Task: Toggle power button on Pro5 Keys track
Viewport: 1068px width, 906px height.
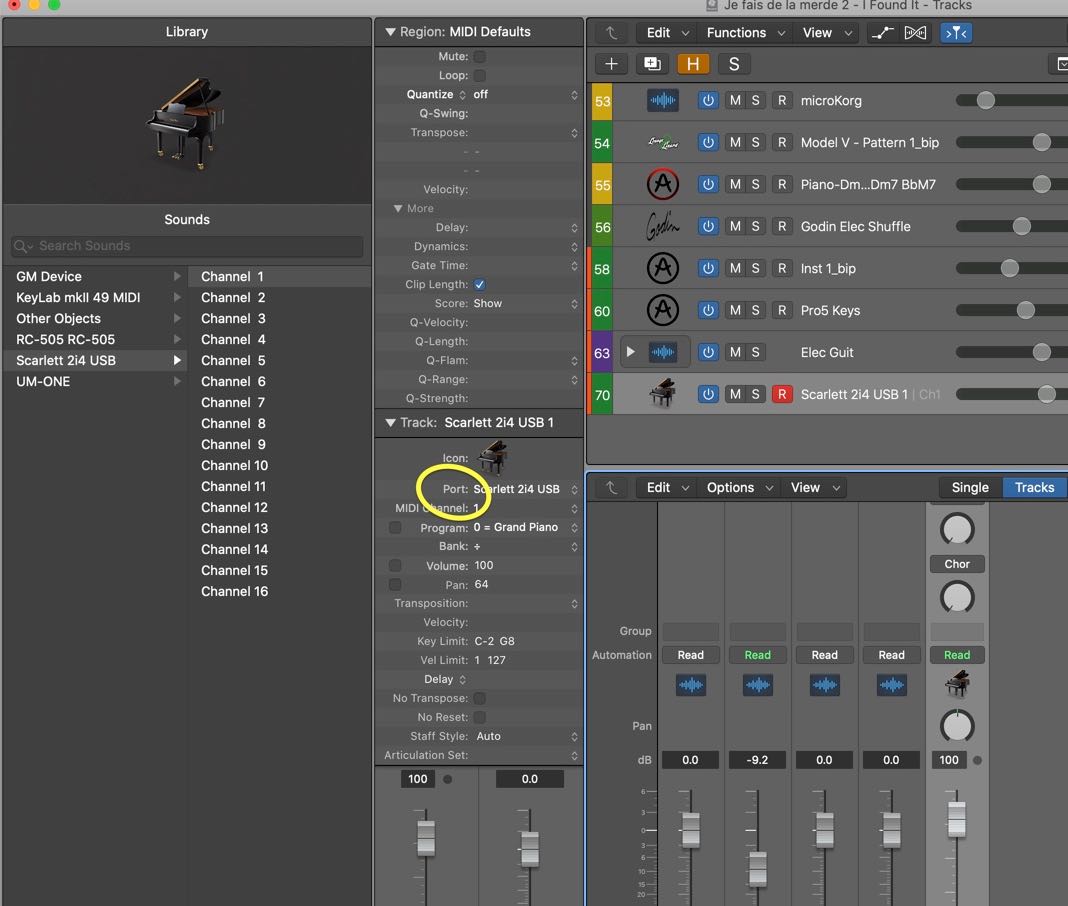Action: pos(708,311)
